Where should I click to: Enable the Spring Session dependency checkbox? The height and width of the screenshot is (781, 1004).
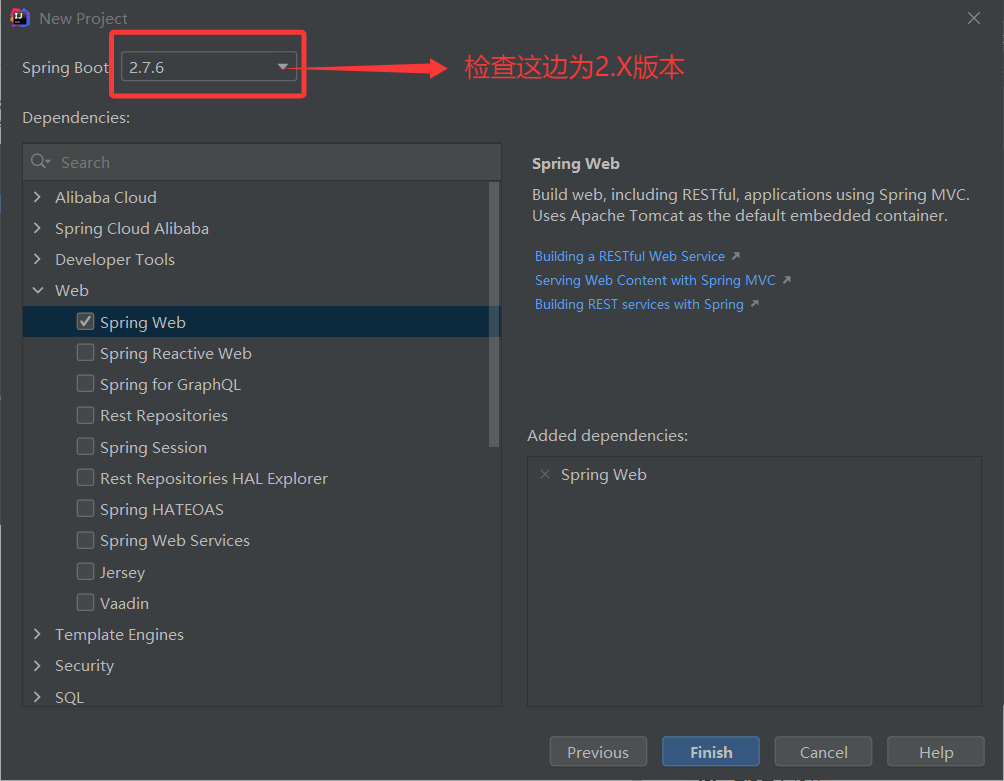tap(85, 446)
